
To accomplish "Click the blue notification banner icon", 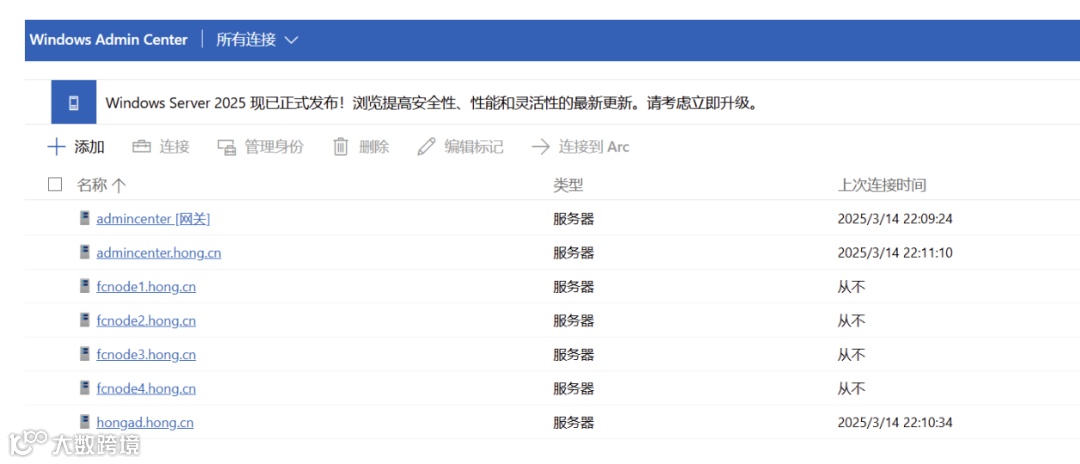I will (x=74, y=103).
